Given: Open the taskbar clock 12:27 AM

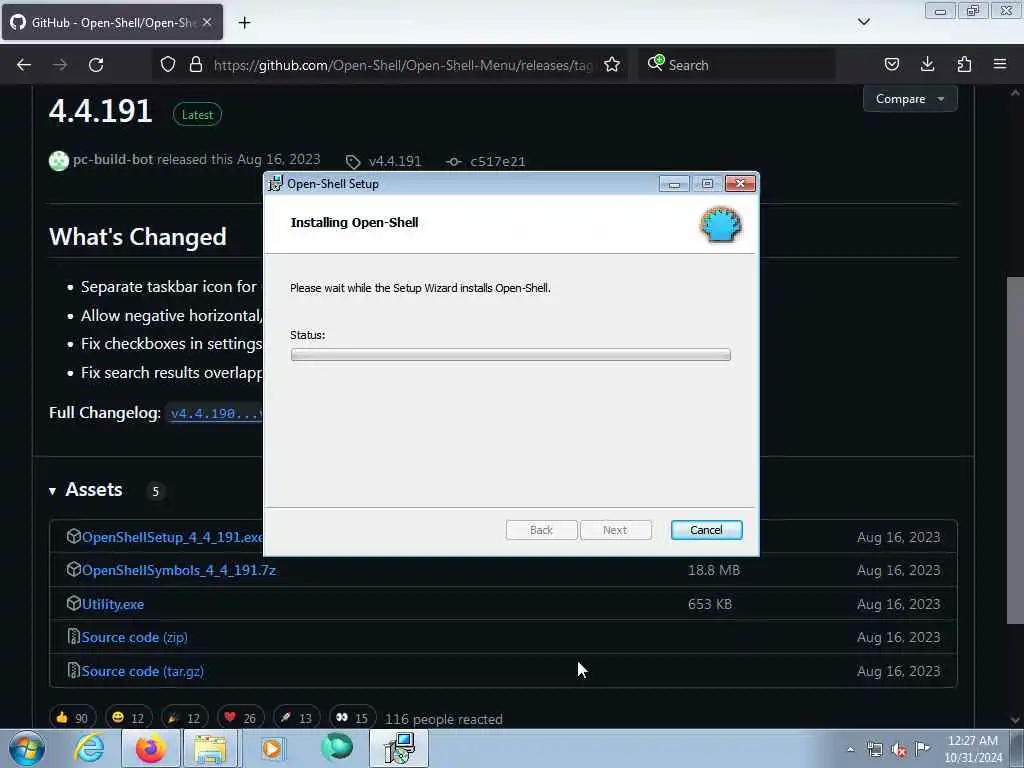Looking at the screenshot, I should click(973, 749).
